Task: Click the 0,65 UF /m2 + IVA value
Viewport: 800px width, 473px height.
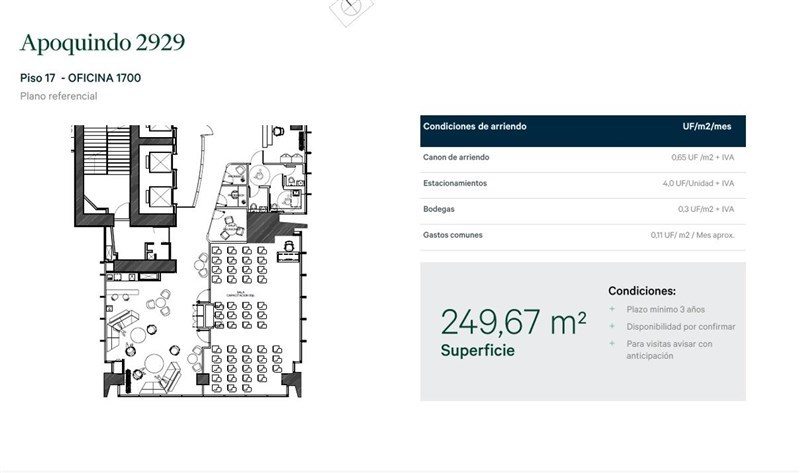Action: [x=703, y=158]
